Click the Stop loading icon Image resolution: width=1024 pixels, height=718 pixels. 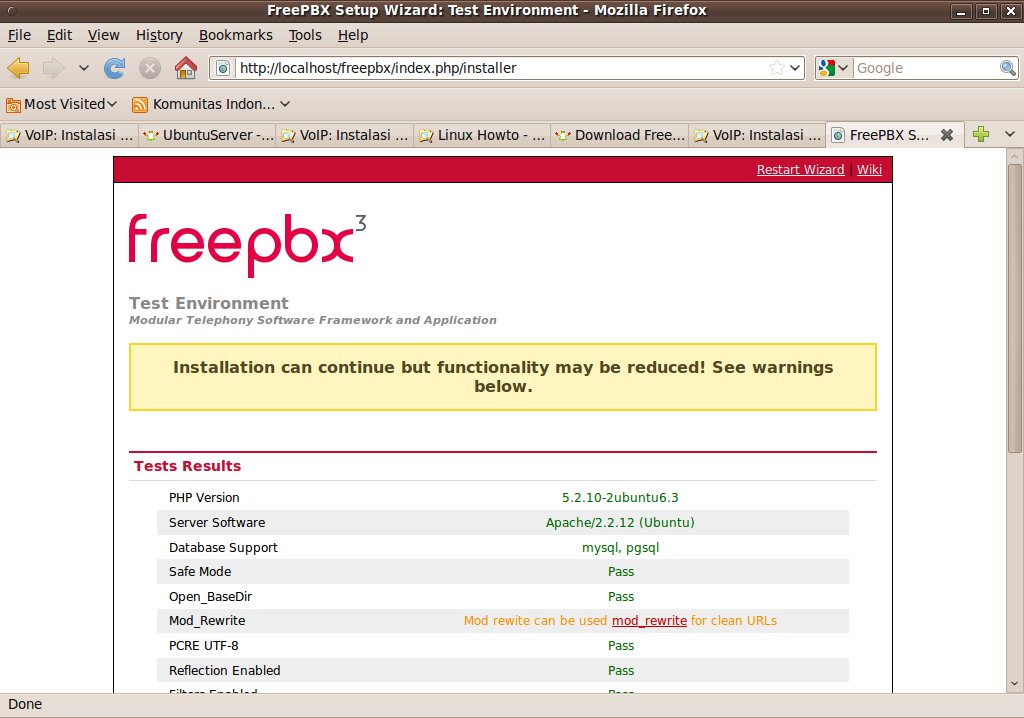150,68
